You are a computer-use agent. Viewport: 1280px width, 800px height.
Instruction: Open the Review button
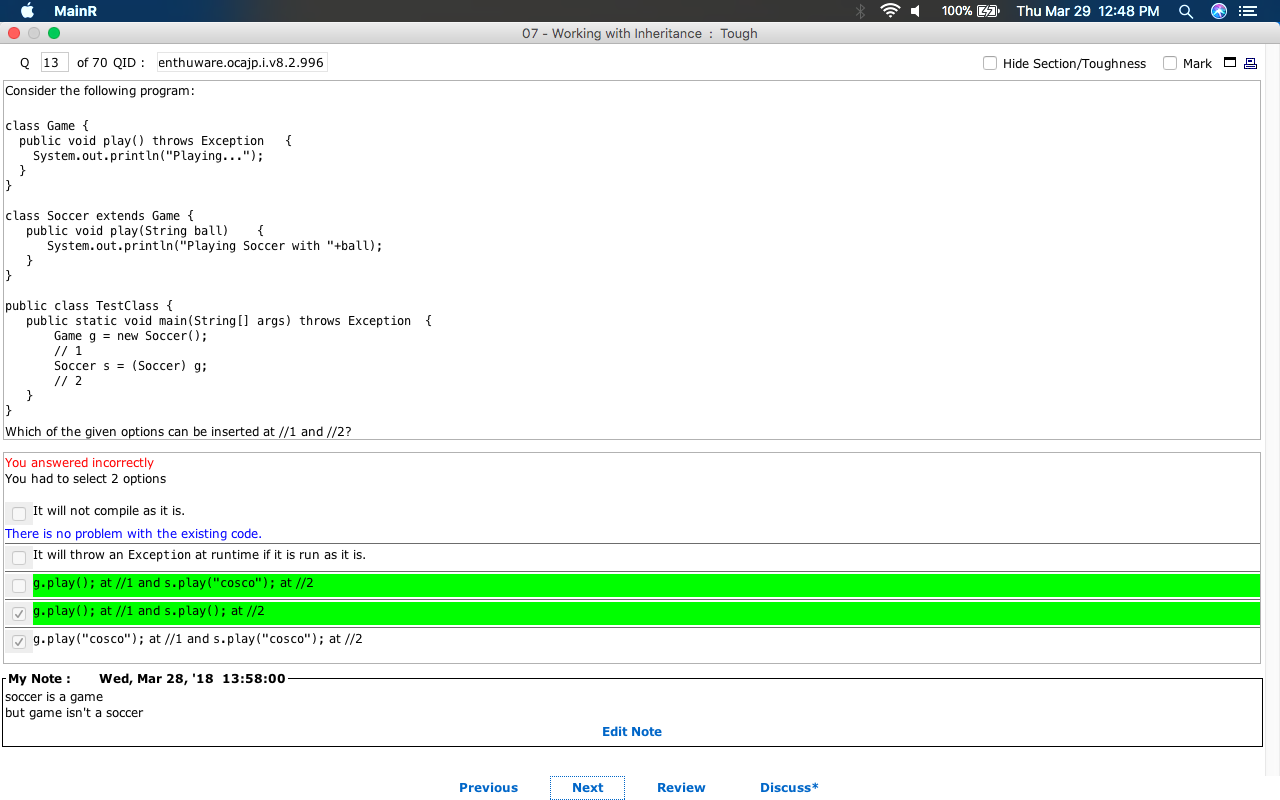click(x=681, y=788)
